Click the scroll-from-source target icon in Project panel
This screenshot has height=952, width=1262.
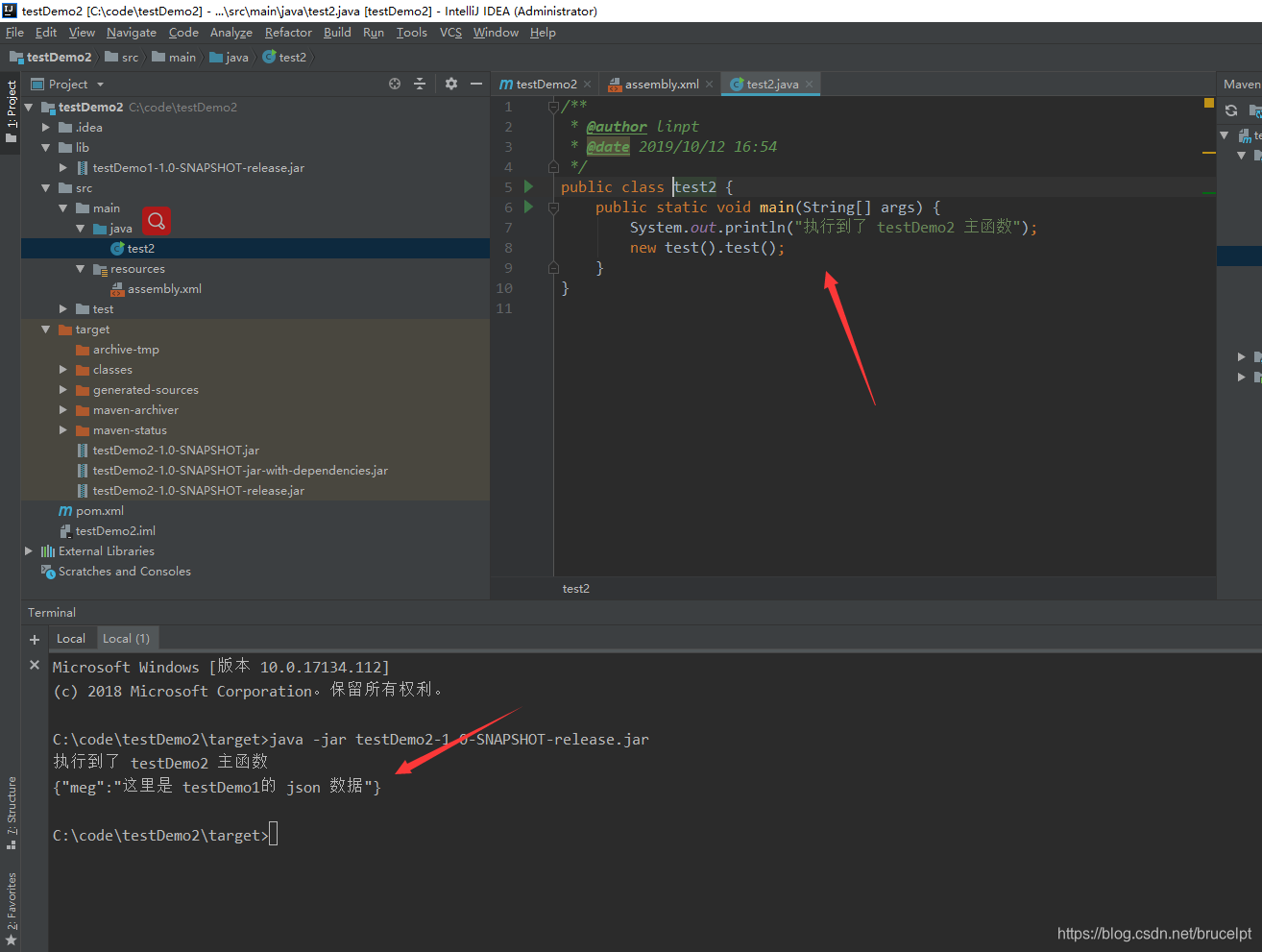tap(395, 85)
